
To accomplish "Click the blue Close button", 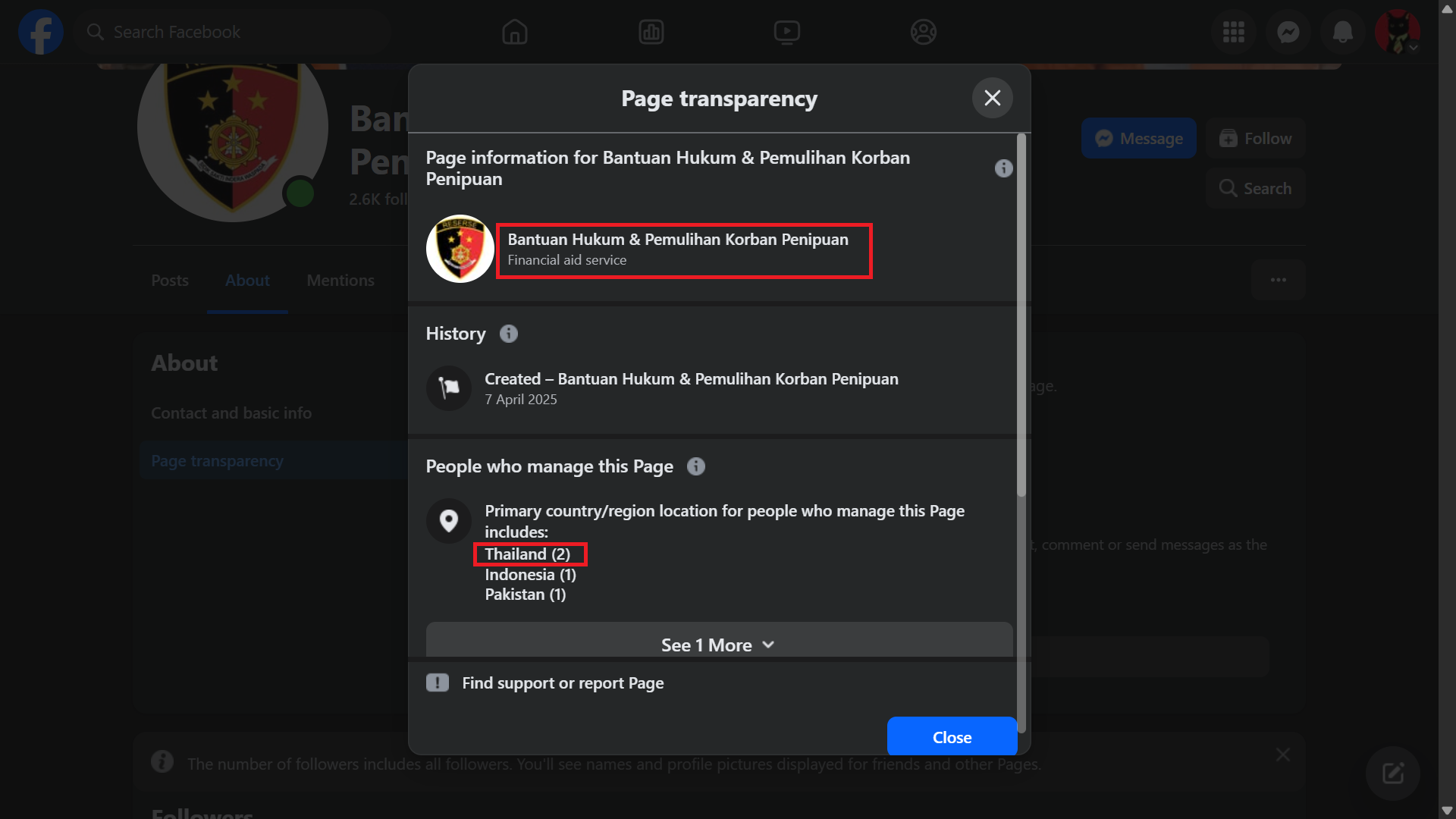I will pos(952,736).
